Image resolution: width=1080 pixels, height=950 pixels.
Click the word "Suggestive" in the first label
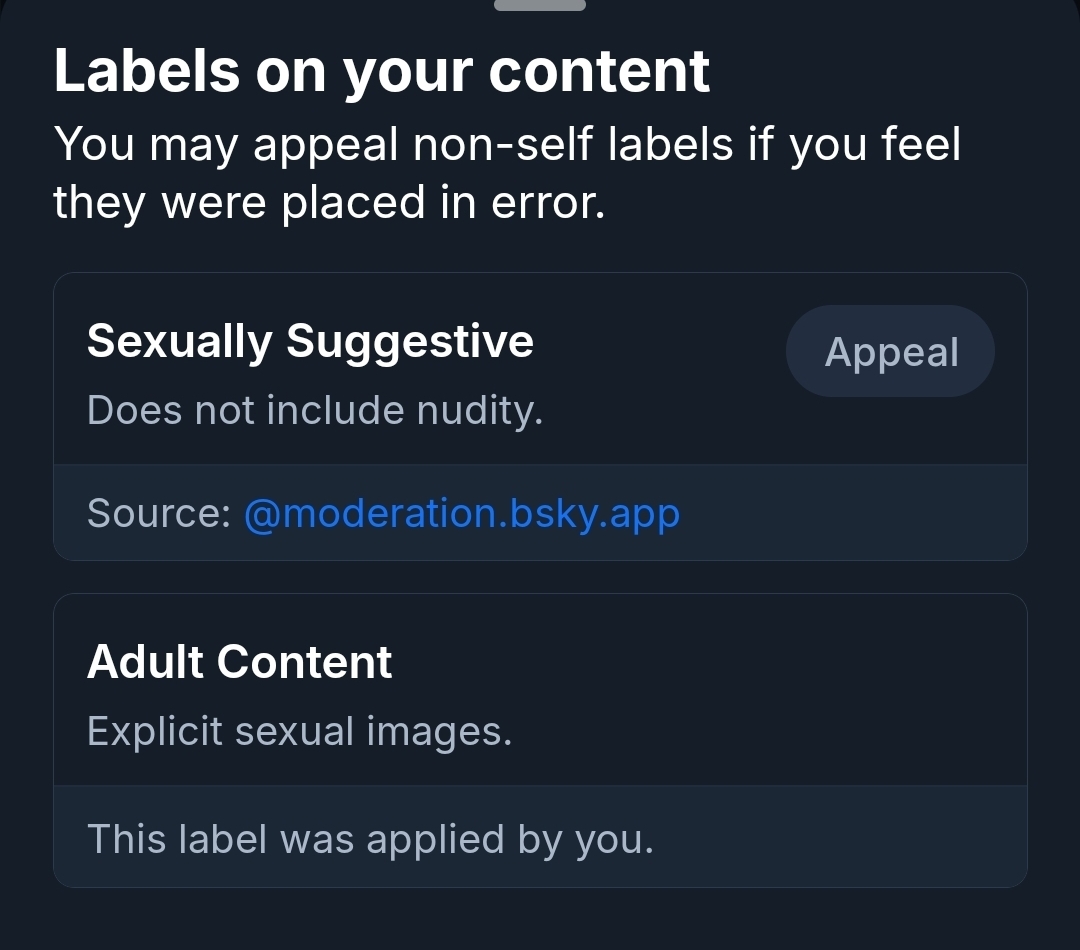[410, 341]
